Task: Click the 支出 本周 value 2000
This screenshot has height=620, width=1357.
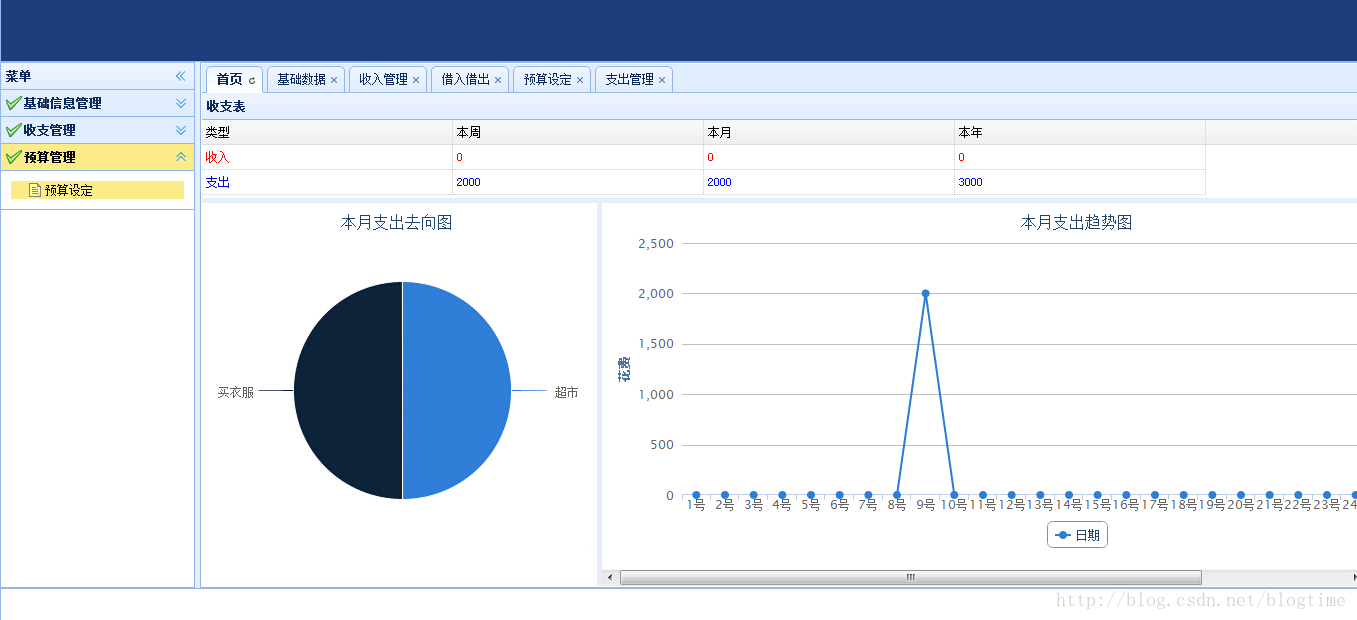Action: point(468,182)
